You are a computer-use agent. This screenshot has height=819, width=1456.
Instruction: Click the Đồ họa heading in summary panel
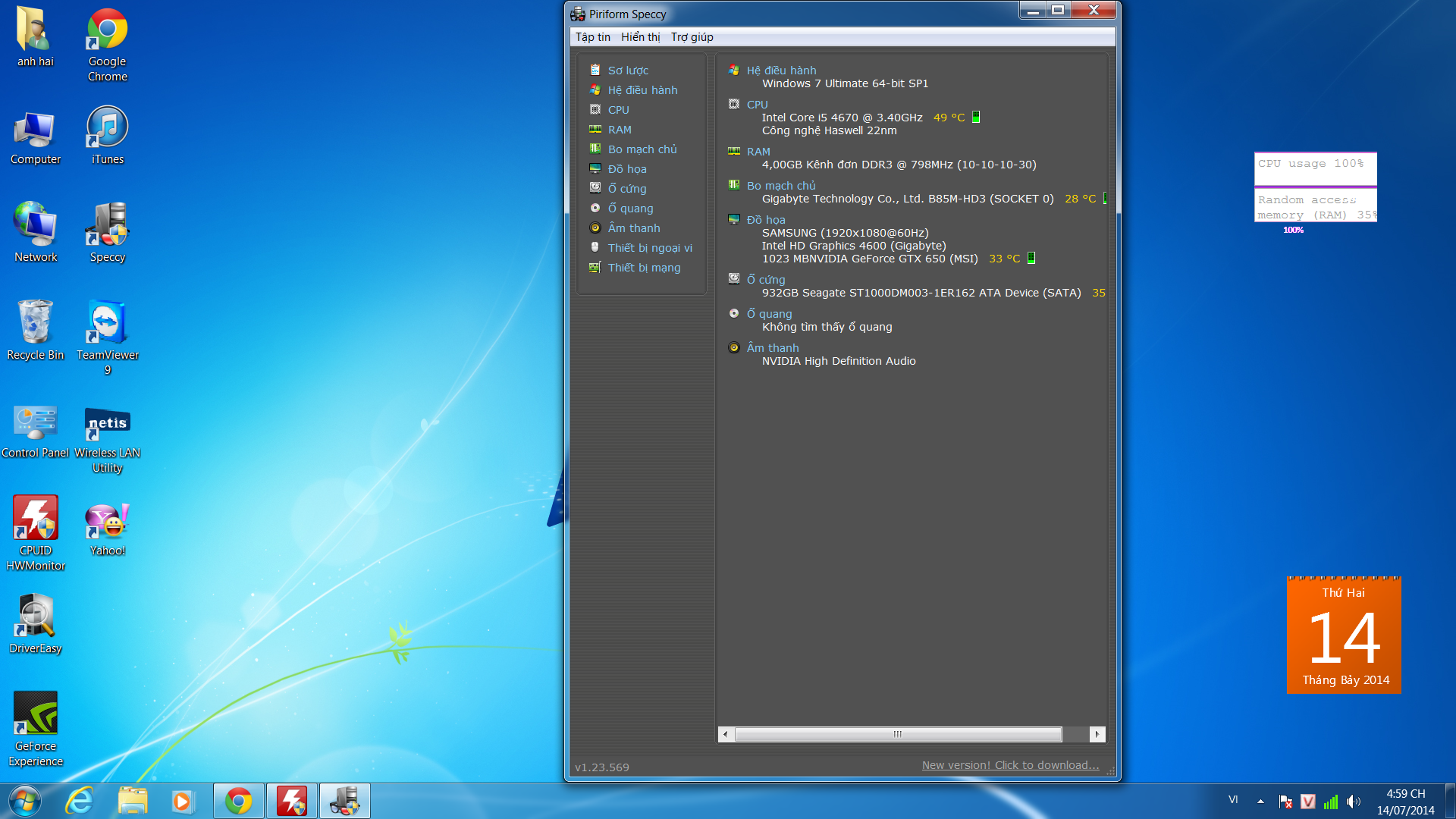click(766, 220)
